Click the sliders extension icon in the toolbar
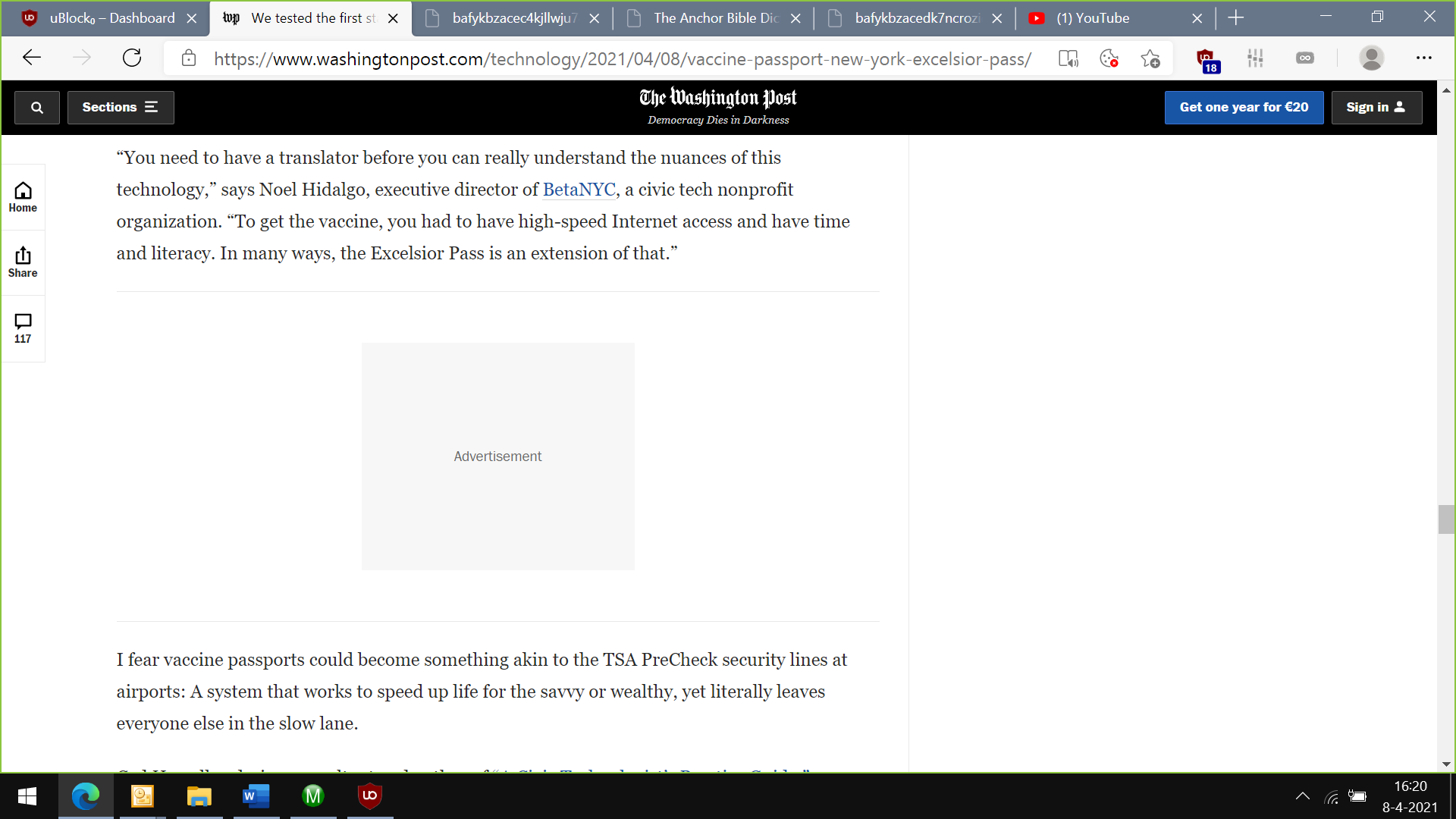This screenshot has width=1456, height=819. pyautogui.click(x=1256, y=58)
